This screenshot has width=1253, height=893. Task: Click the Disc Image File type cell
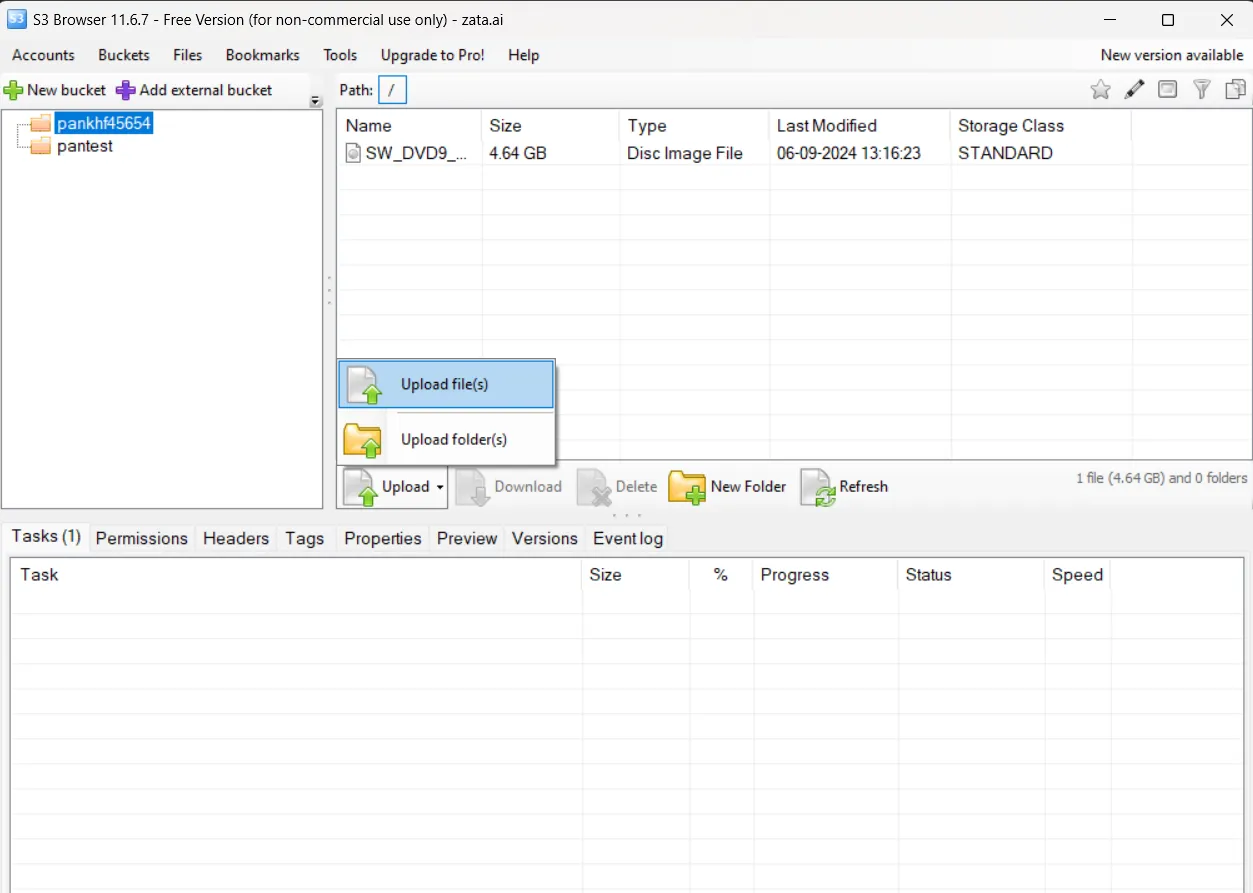[x=685, y=153]
